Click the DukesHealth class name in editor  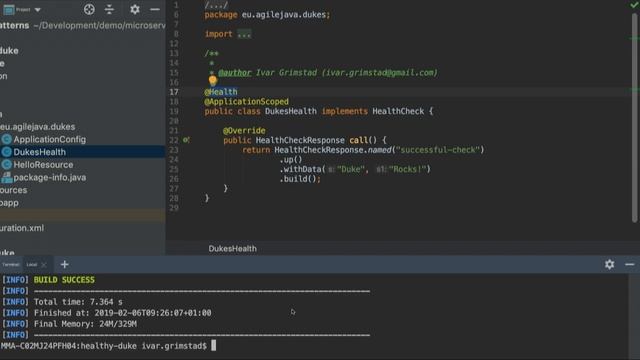point(291,111)
